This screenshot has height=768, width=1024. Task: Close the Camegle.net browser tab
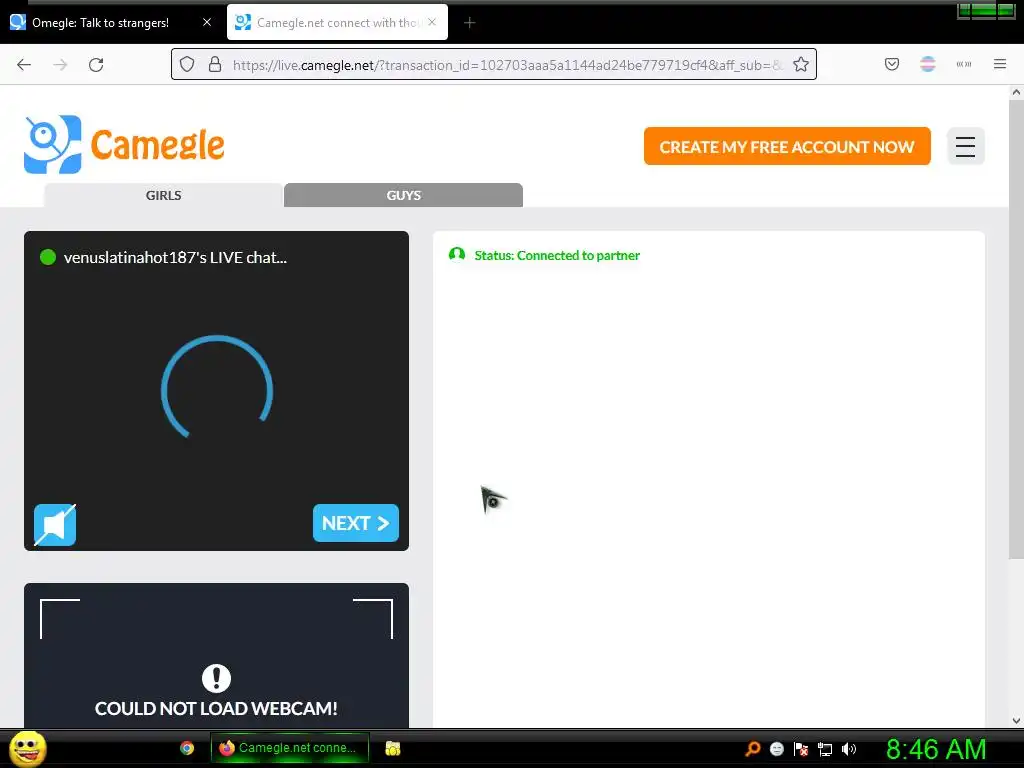coord(432,22)
